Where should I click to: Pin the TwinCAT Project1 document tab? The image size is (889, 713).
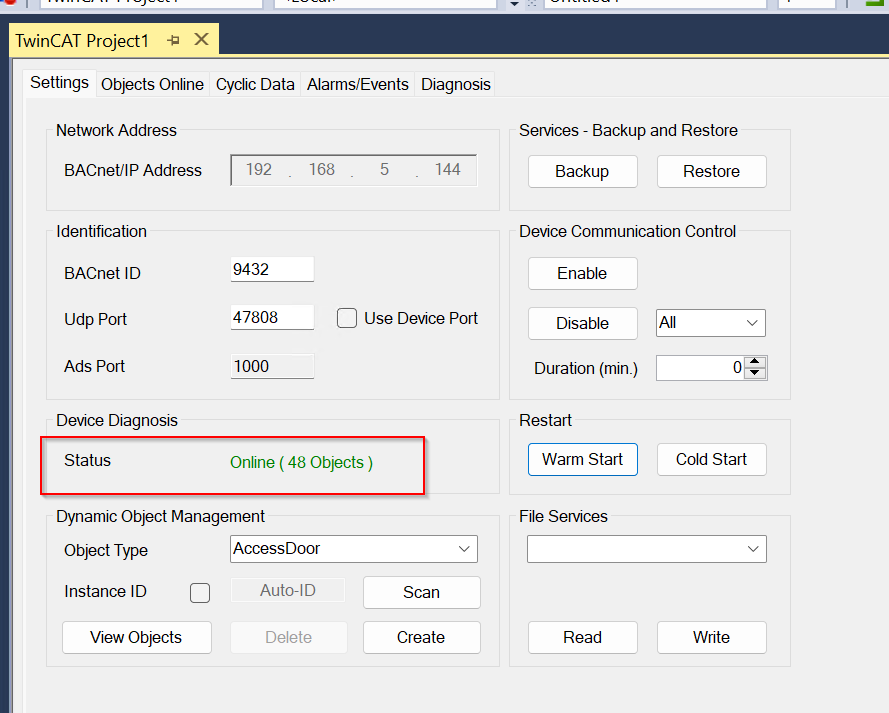173,40
